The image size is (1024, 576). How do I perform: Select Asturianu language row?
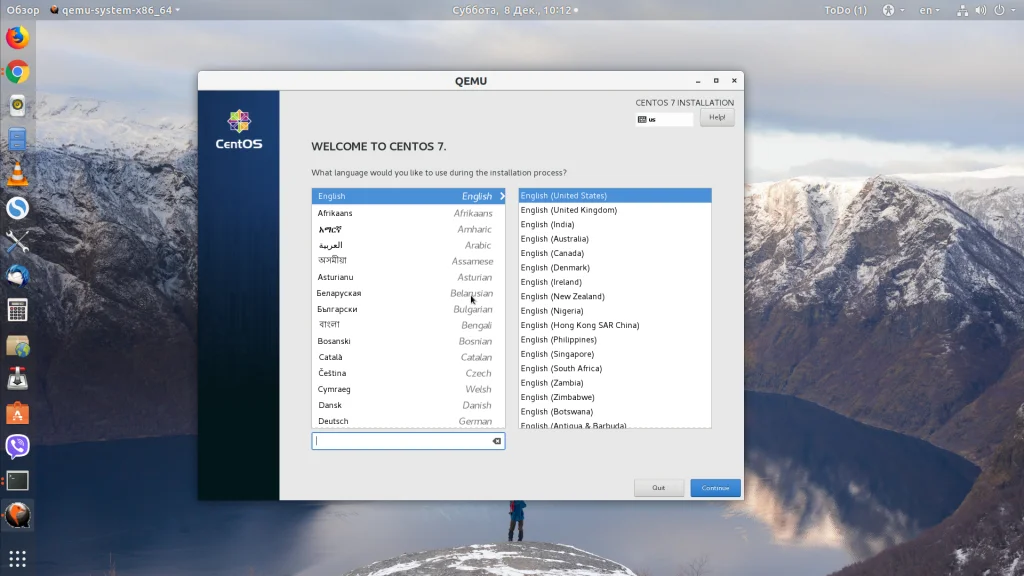click(408, 277)
